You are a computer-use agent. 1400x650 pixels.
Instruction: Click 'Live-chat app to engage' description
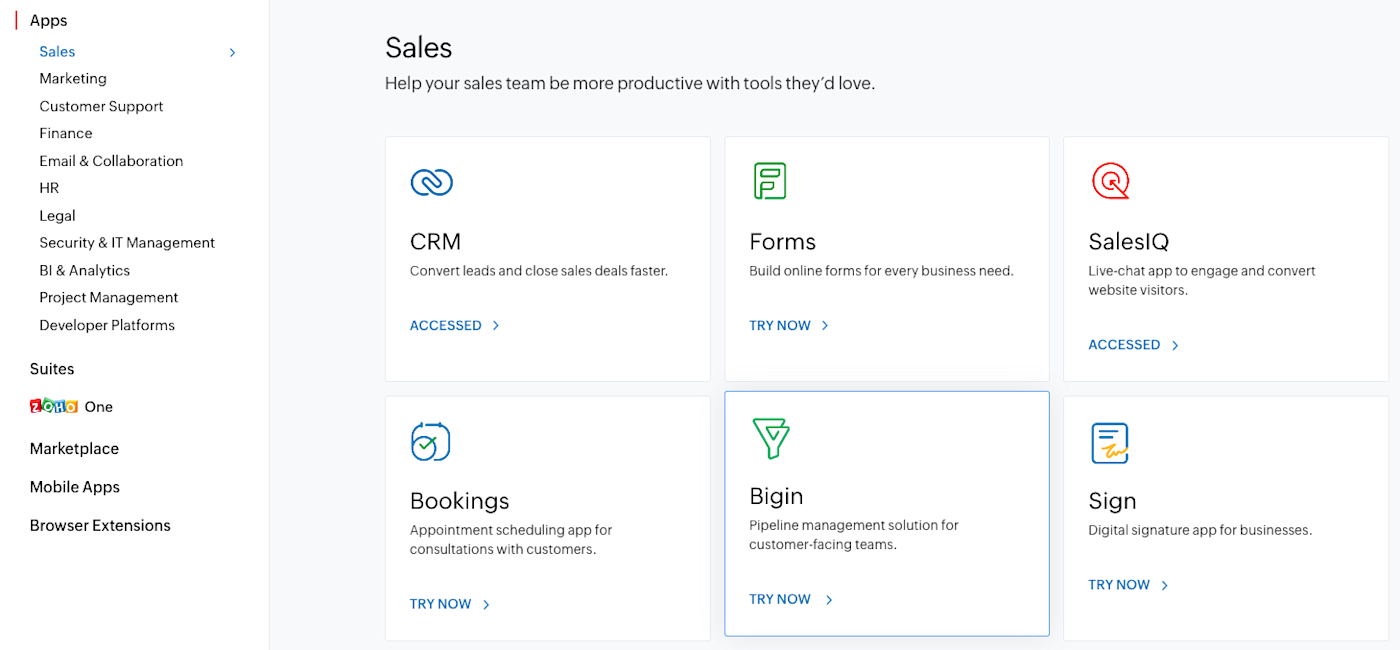coord(1202,281)
